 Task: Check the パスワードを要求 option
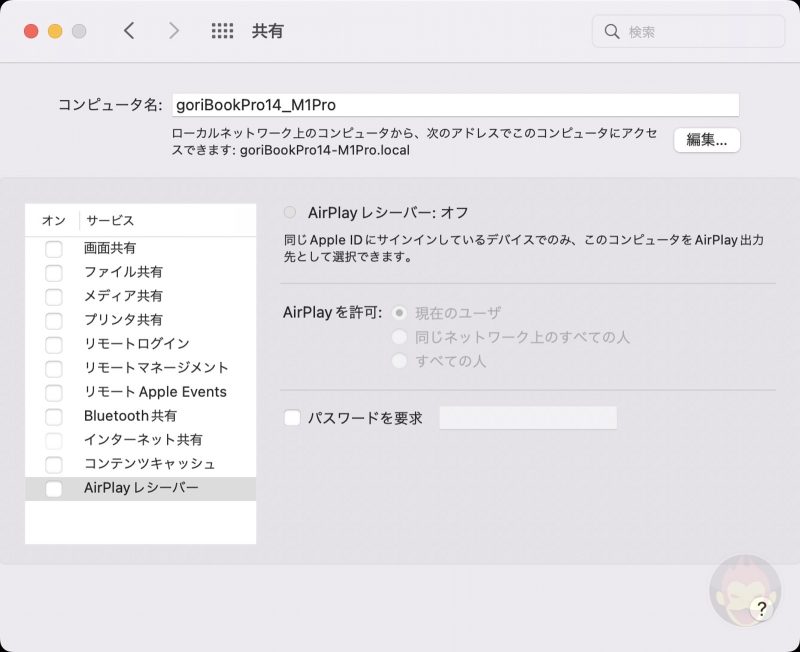coord(290,418)
